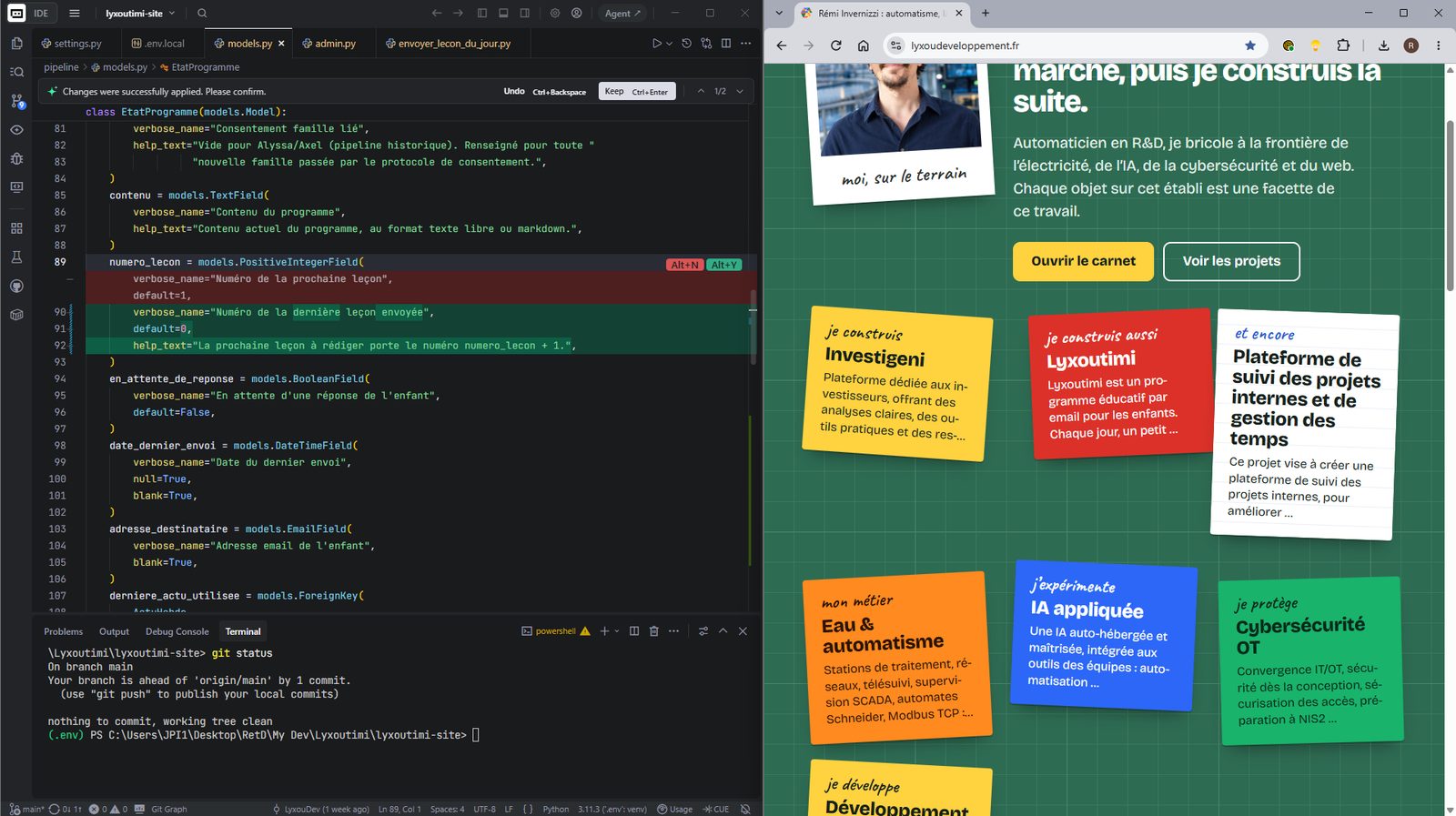This screenshot has width=1456, height=816.
Task: Open the account profile icon in IDE
Action: [576, 14]
